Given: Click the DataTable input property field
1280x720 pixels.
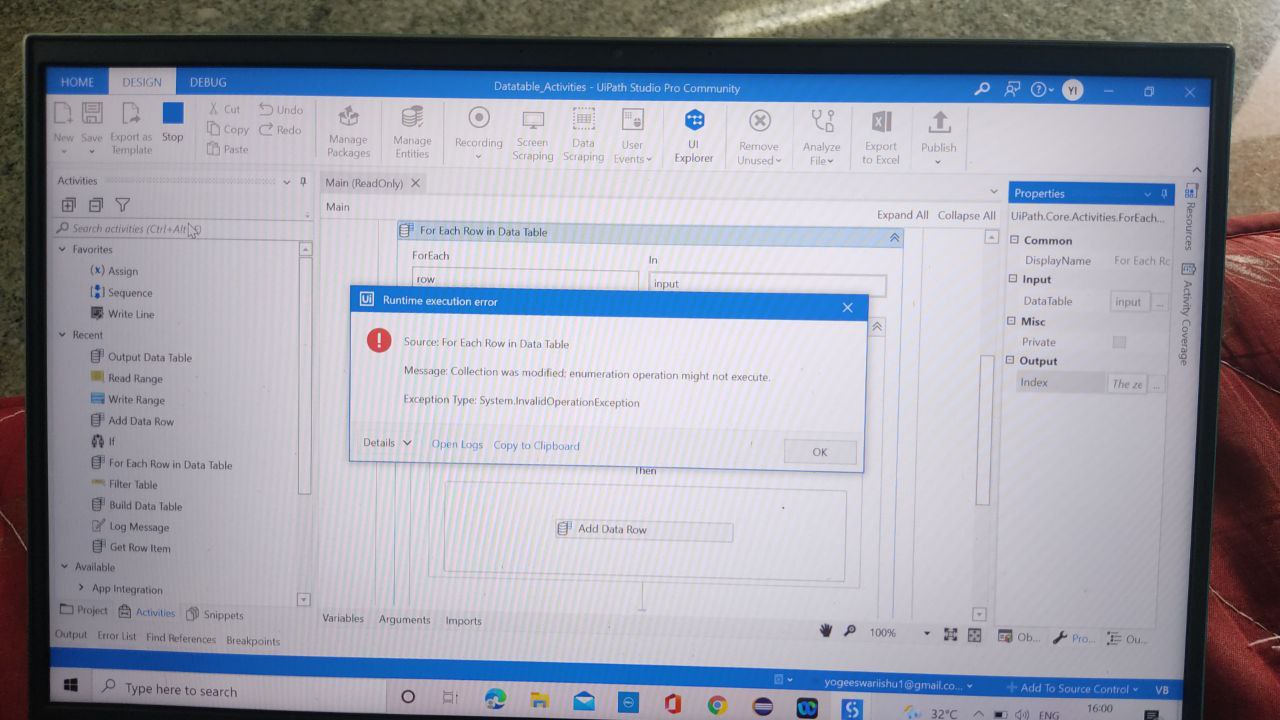Looking at the screenshot, I should point(1129,302).
